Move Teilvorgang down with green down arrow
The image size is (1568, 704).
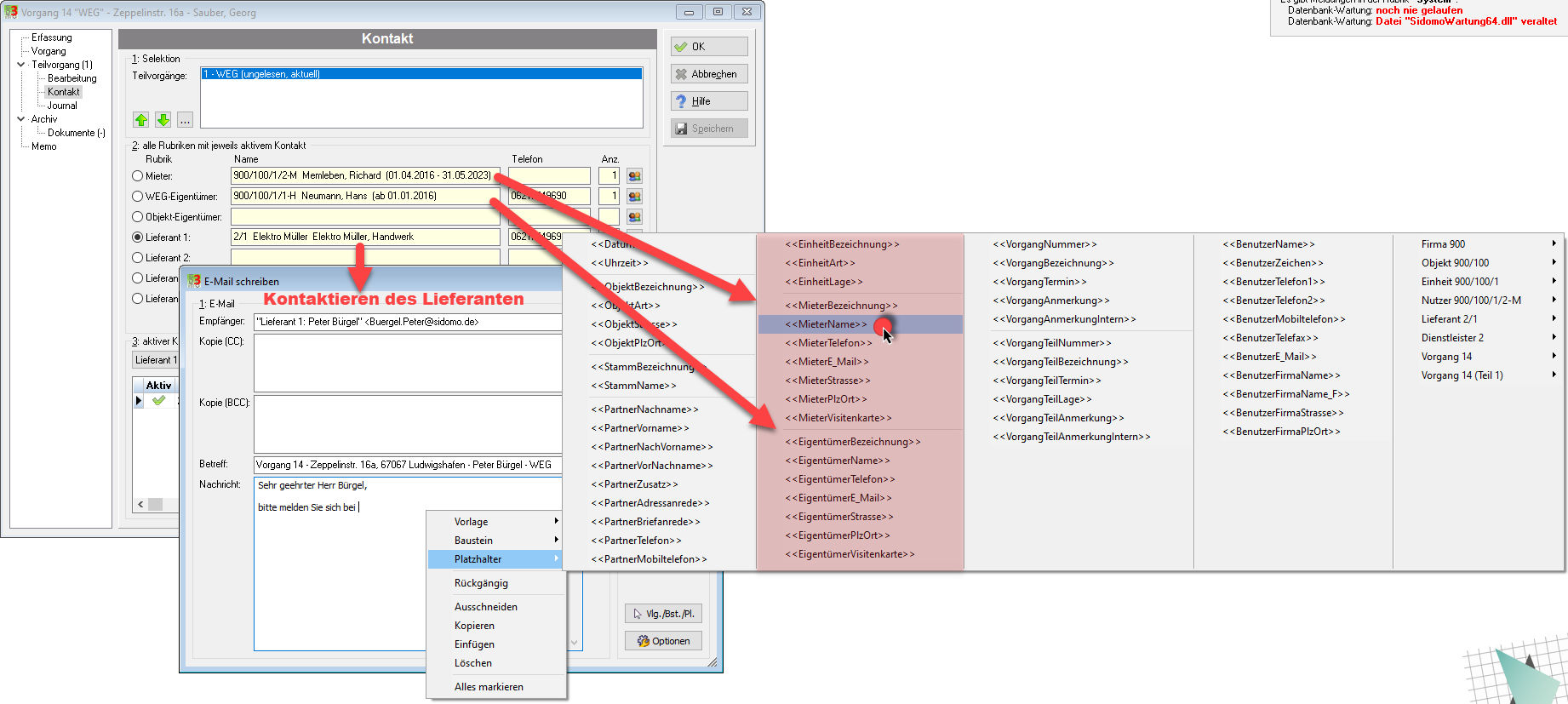tap(163, 120)
